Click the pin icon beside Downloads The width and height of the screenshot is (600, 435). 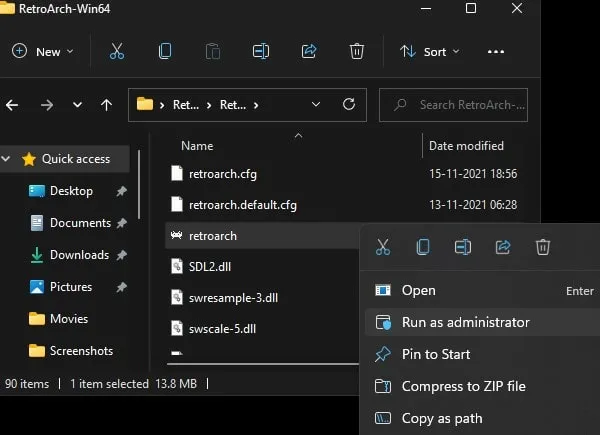[x=121, y=255]
